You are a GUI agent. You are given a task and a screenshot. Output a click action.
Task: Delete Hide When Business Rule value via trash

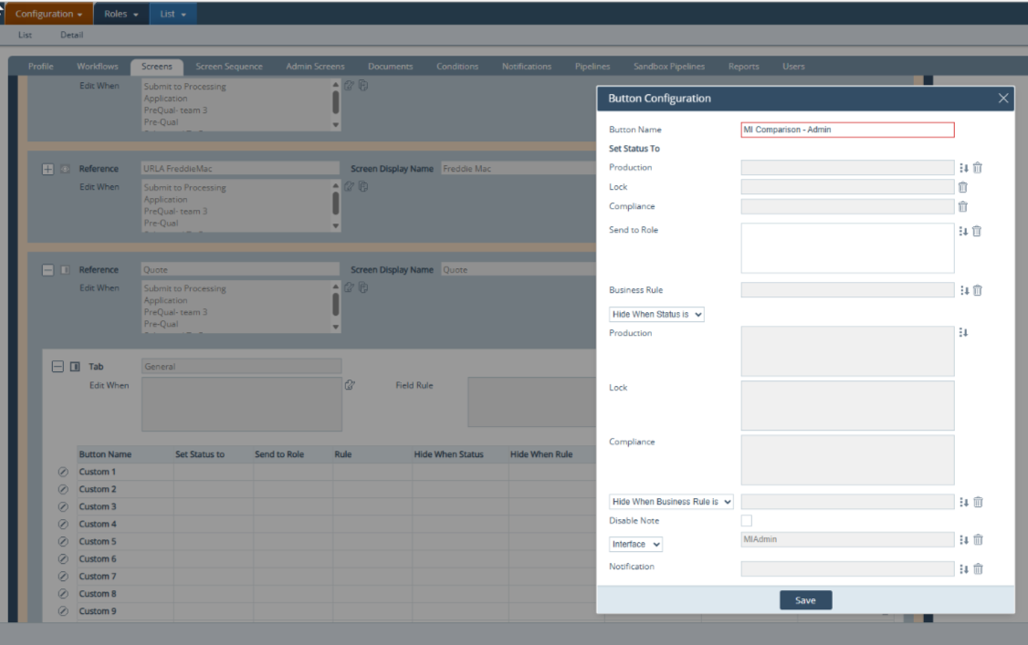tap(978, 502)
